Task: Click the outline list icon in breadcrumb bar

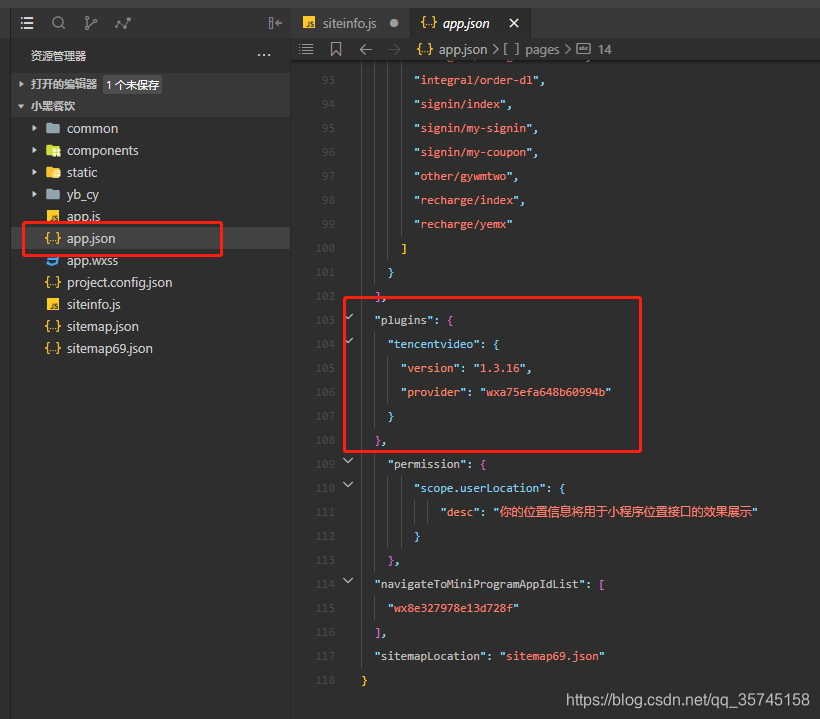Action: [x=306, y=49]
